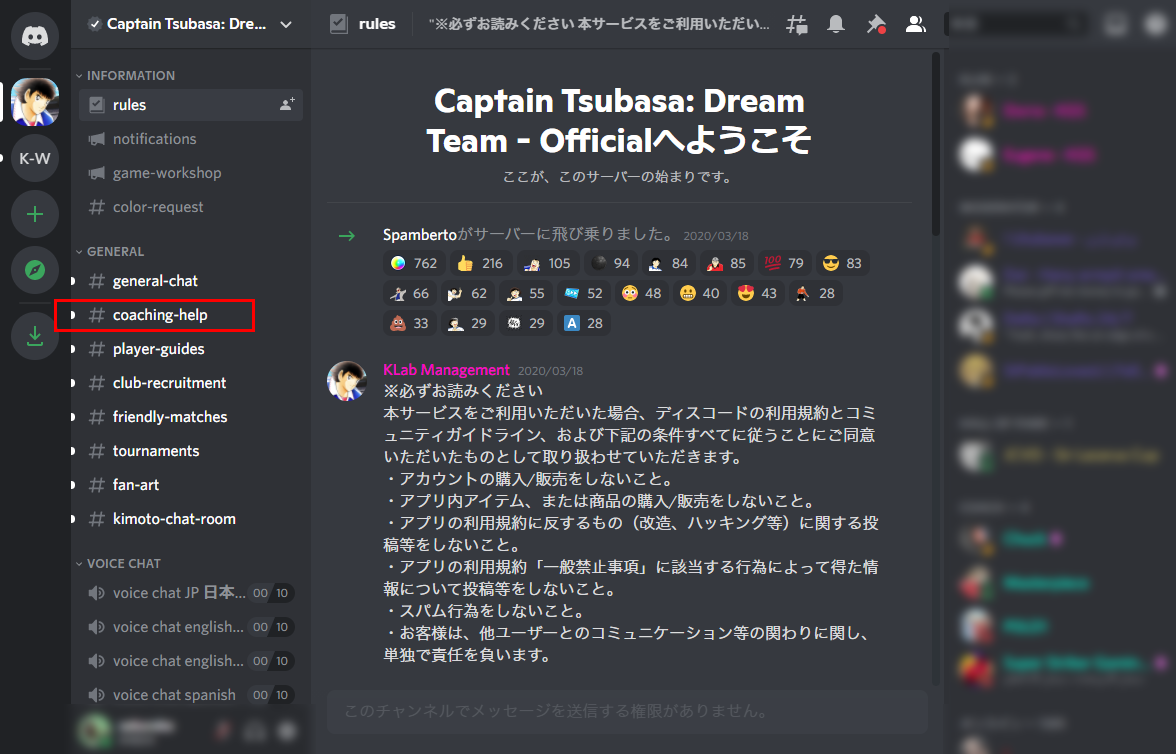Toggle the soccer ball reaction 94
The image size is (1176, 754).
(610, 263)
